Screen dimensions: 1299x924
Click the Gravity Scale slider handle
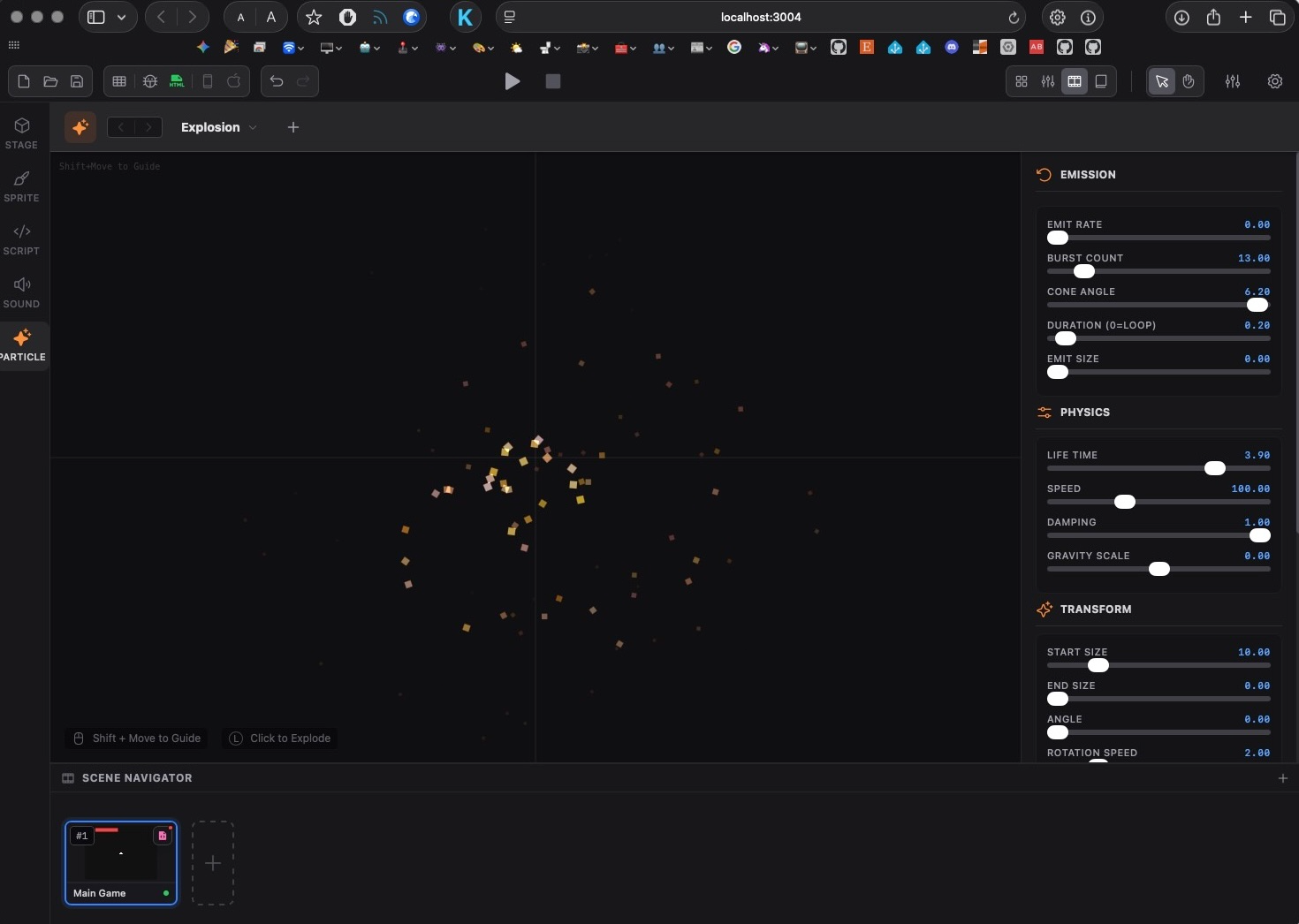1159,569
